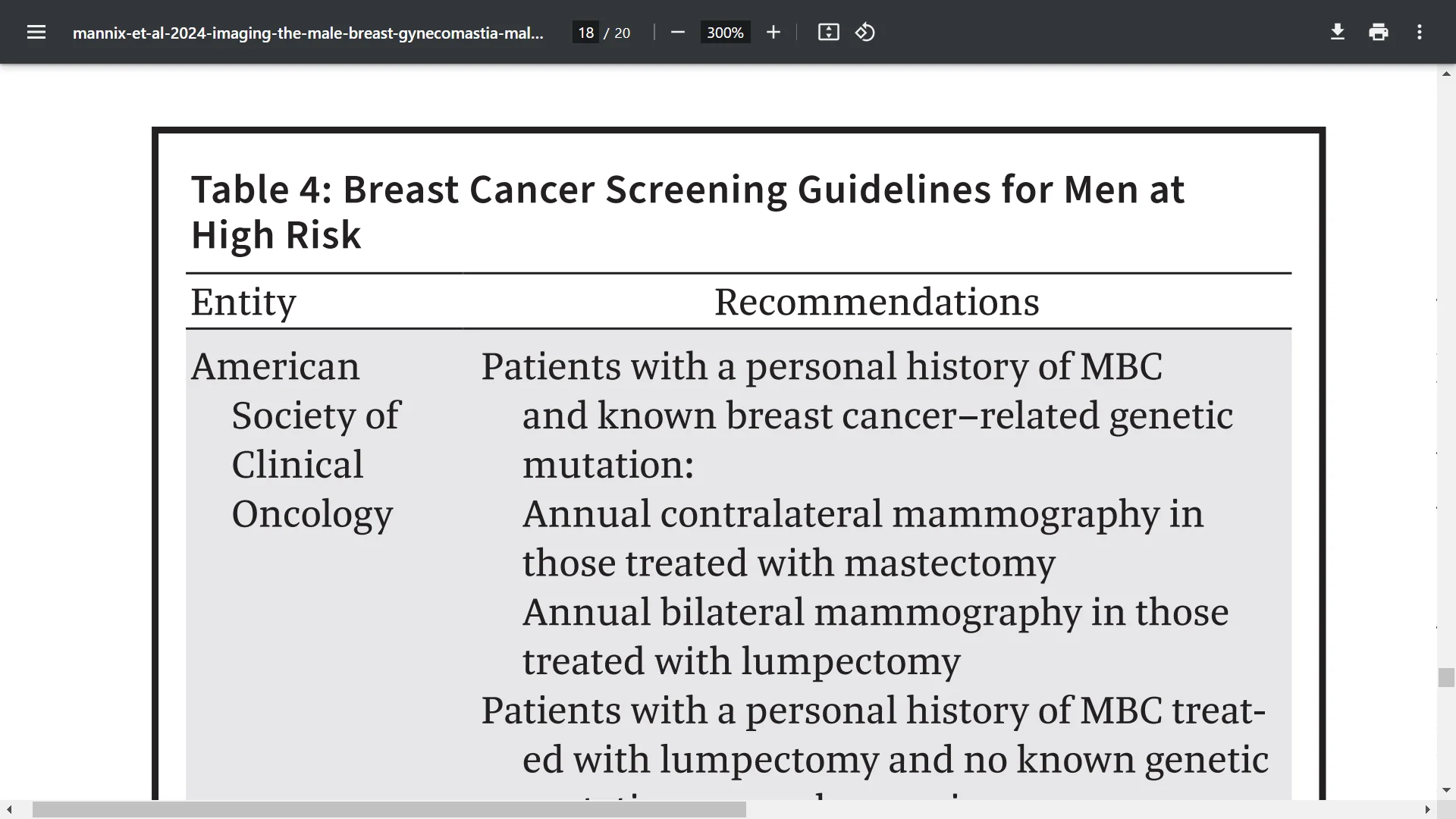Click first 'Patients with a personal history of MBC' line
Image resolution: width=1456 pixels, height=819 pixels.
[822, 367]
